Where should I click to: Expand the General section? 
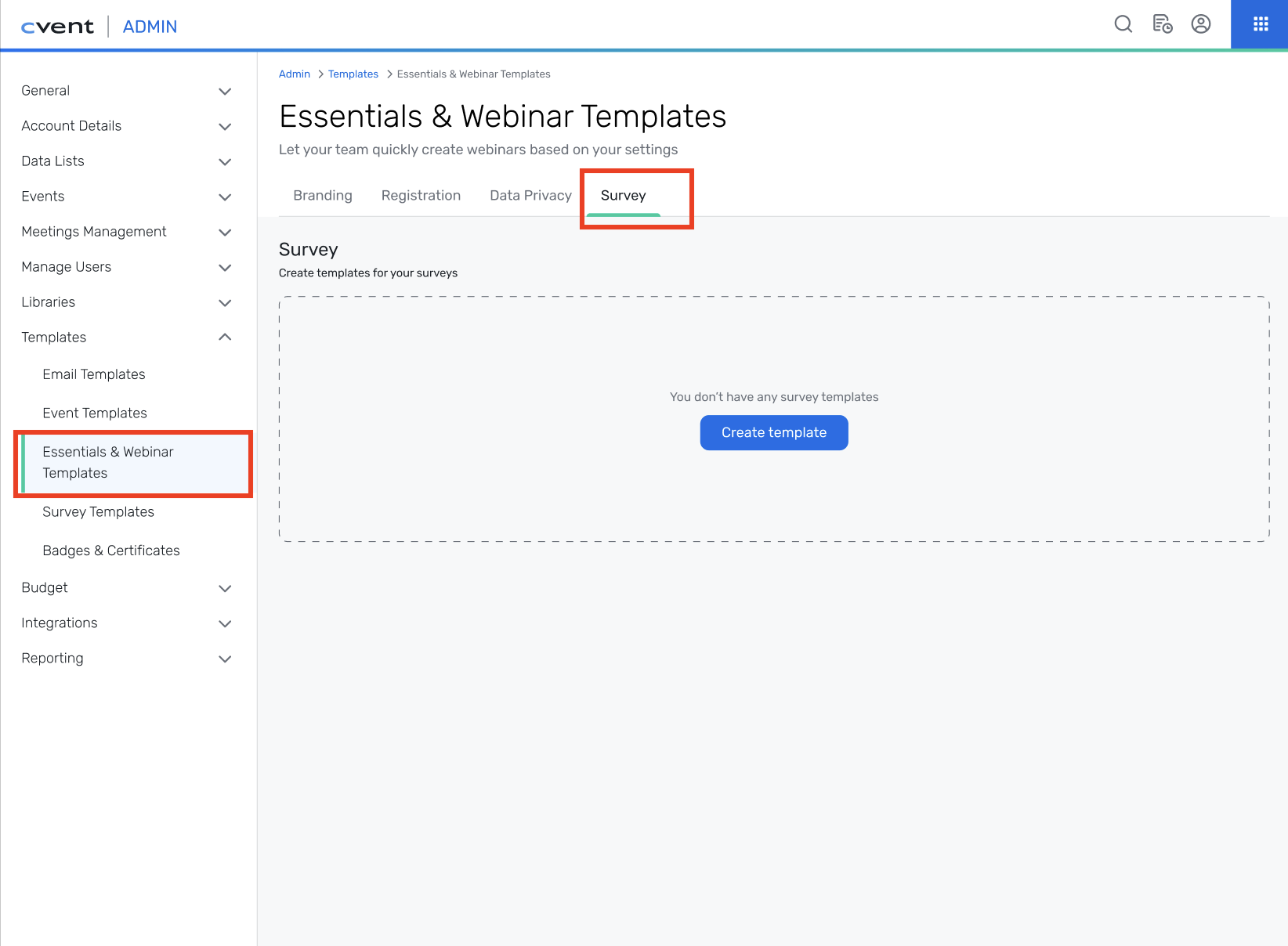click(127, 91)
